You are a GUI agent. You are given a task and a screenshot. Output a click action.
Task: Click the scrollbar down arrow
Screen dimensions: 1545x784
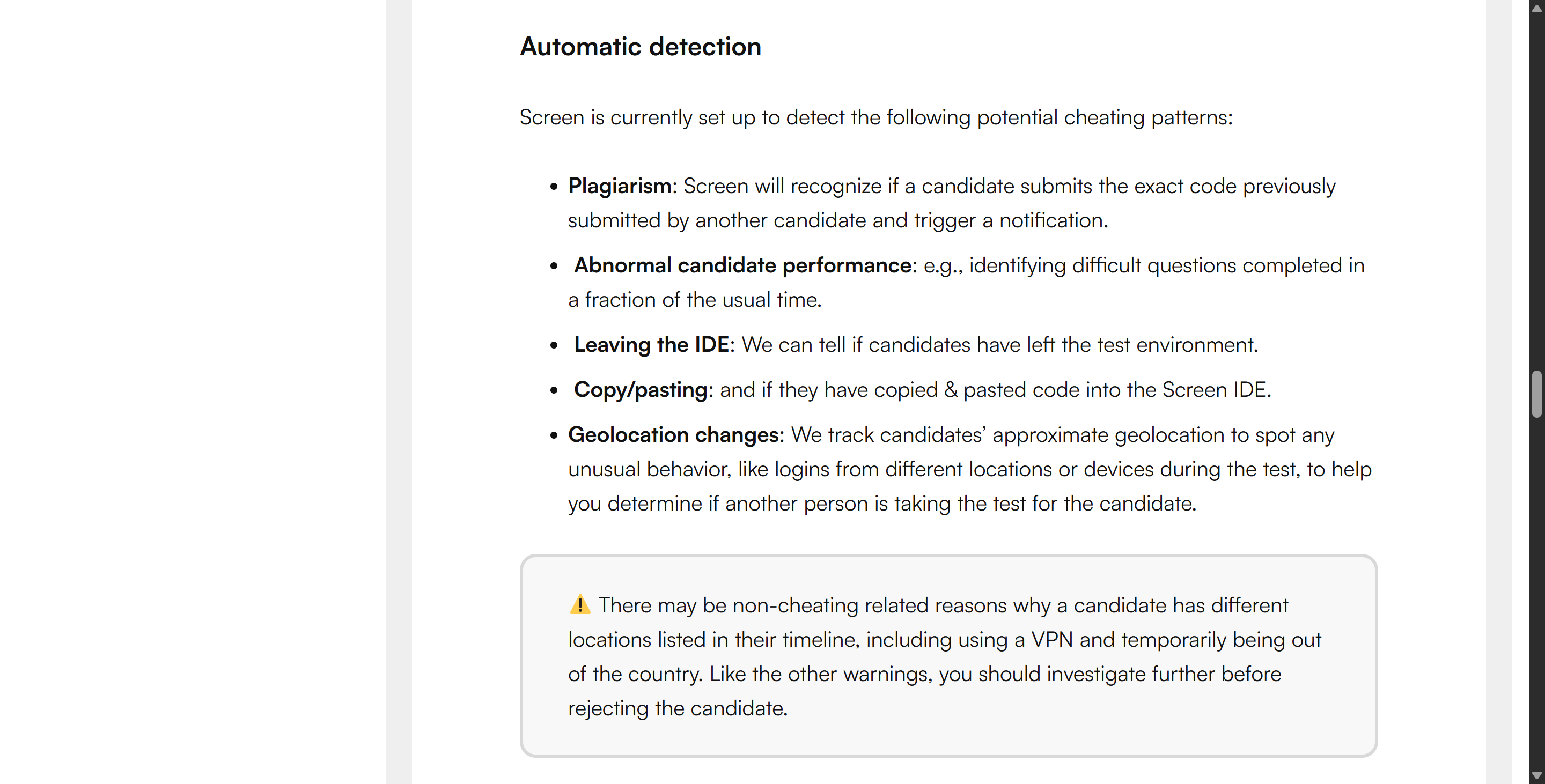[x=1536, y=775]
